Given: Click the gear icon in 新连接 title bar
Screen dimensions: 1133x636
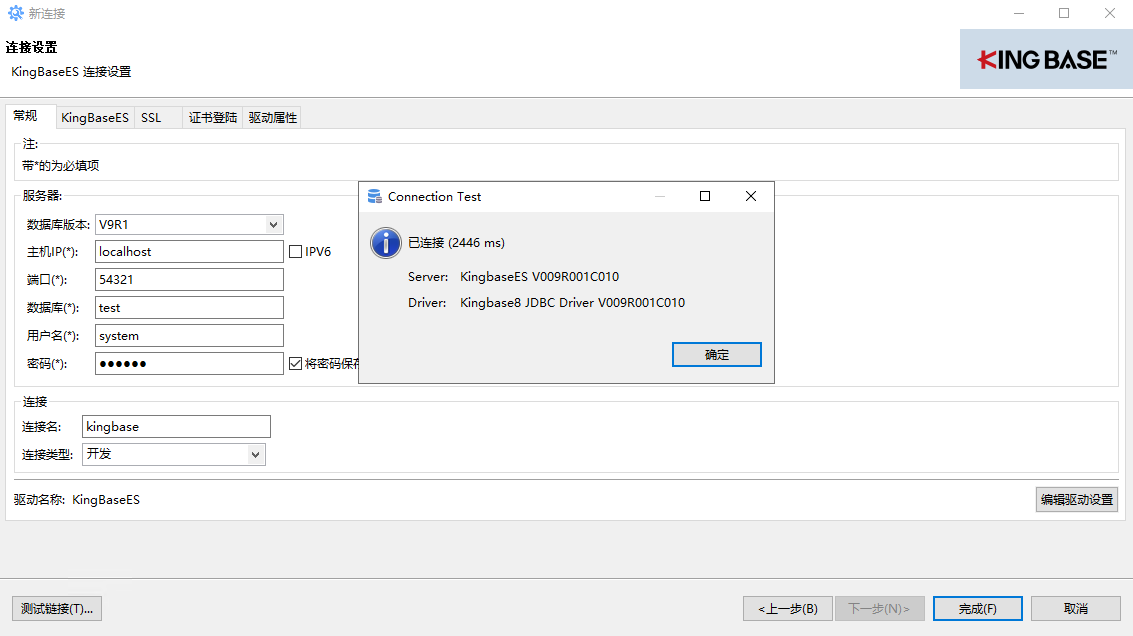Looking at the screenshot, I should (x=15, y=13).
